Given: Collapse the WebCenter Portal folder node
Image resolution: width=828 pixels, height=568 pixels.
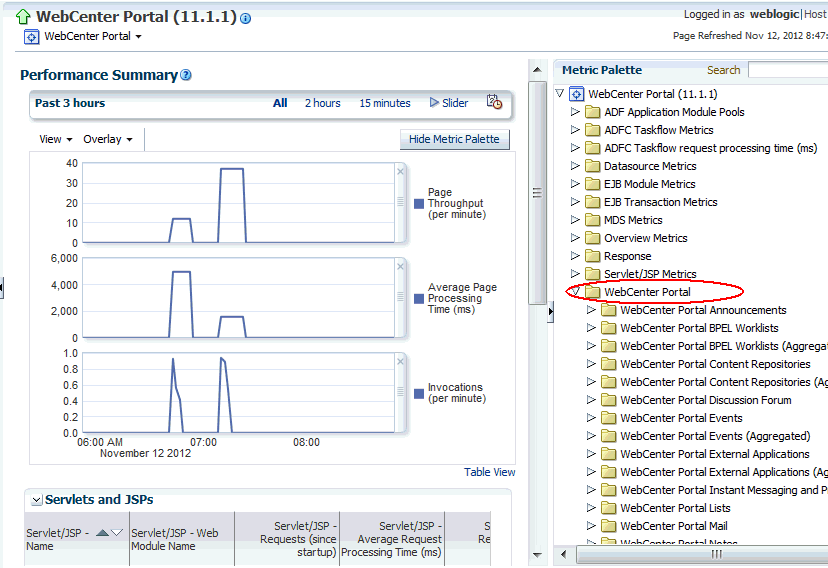Looking at the screenshot, I should coord(576,291).
